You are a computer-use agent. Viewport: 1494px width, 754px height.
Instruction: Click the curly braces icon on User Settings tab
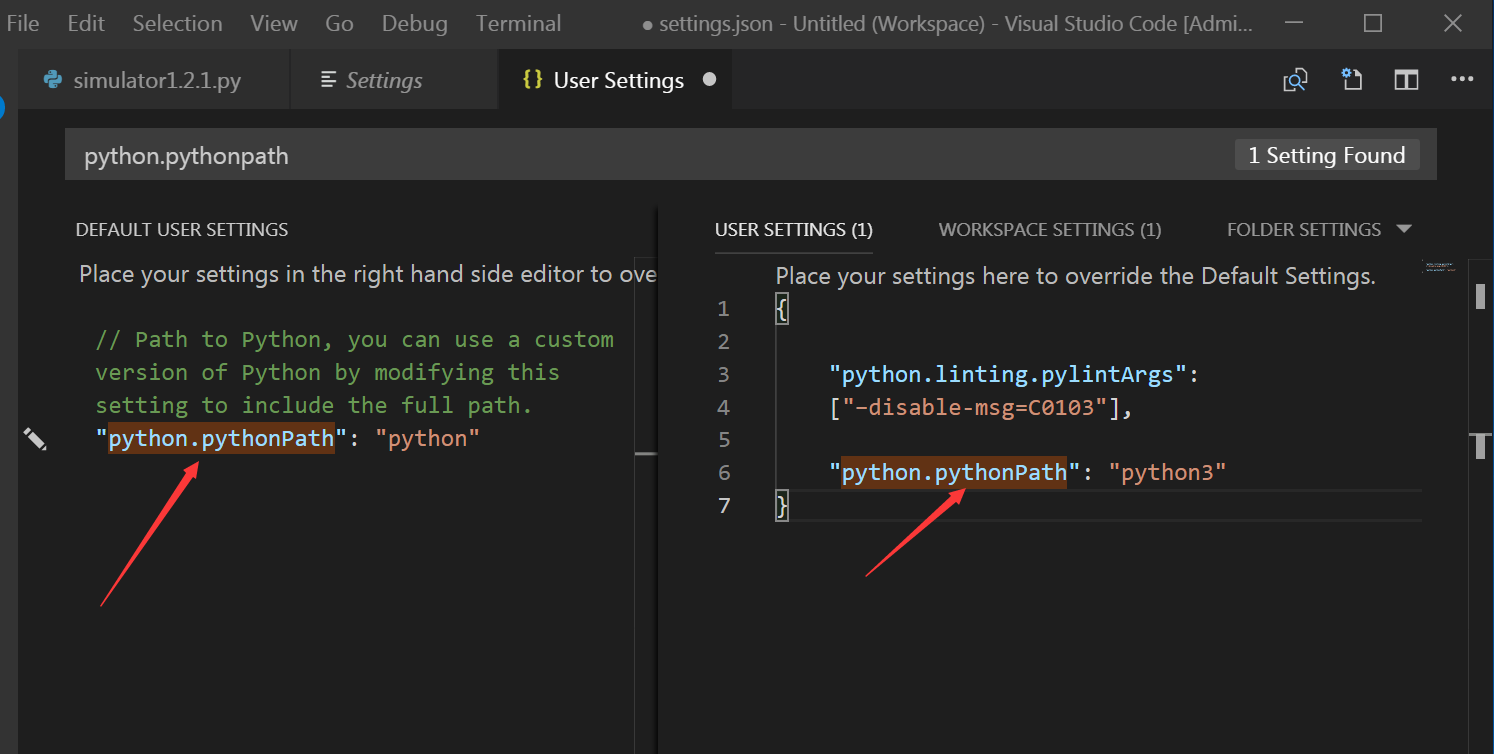pos(533,79)
